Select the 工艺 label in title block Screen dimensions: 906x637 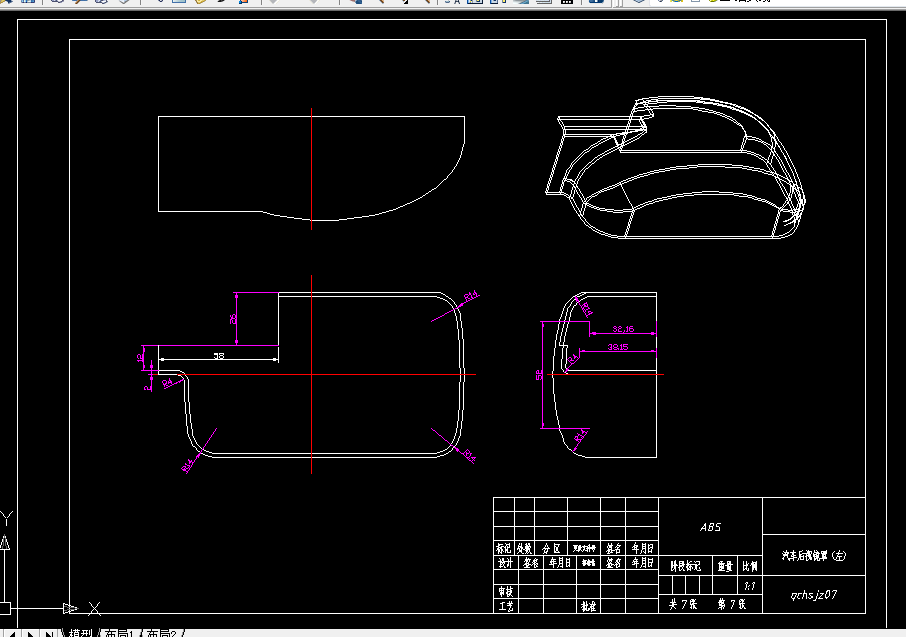(x=506, y=606)
